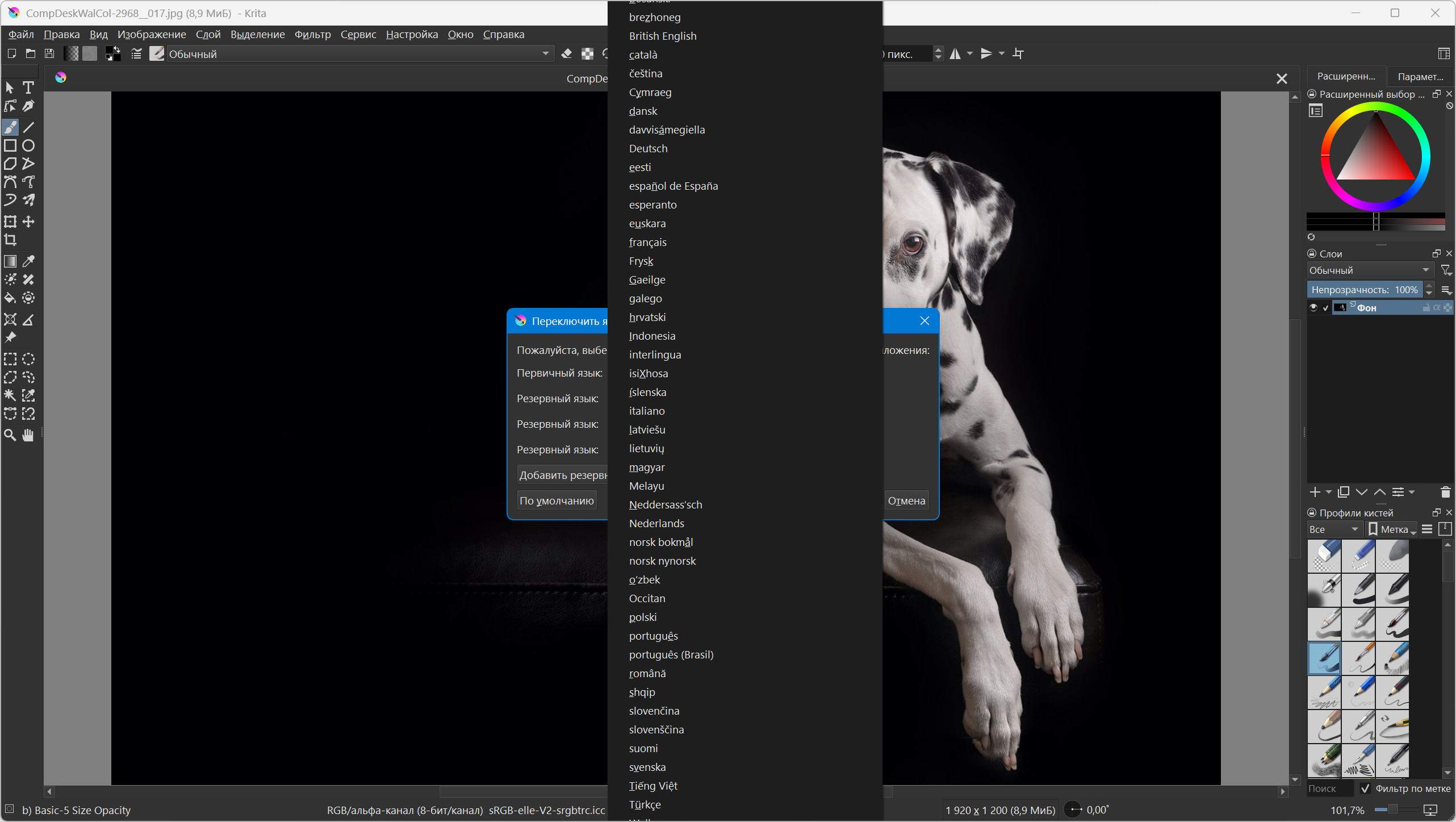The width and height of the screenshot is (1456, 822).
Task: Delete layer using trash icon
Action: pos(1445,492)
